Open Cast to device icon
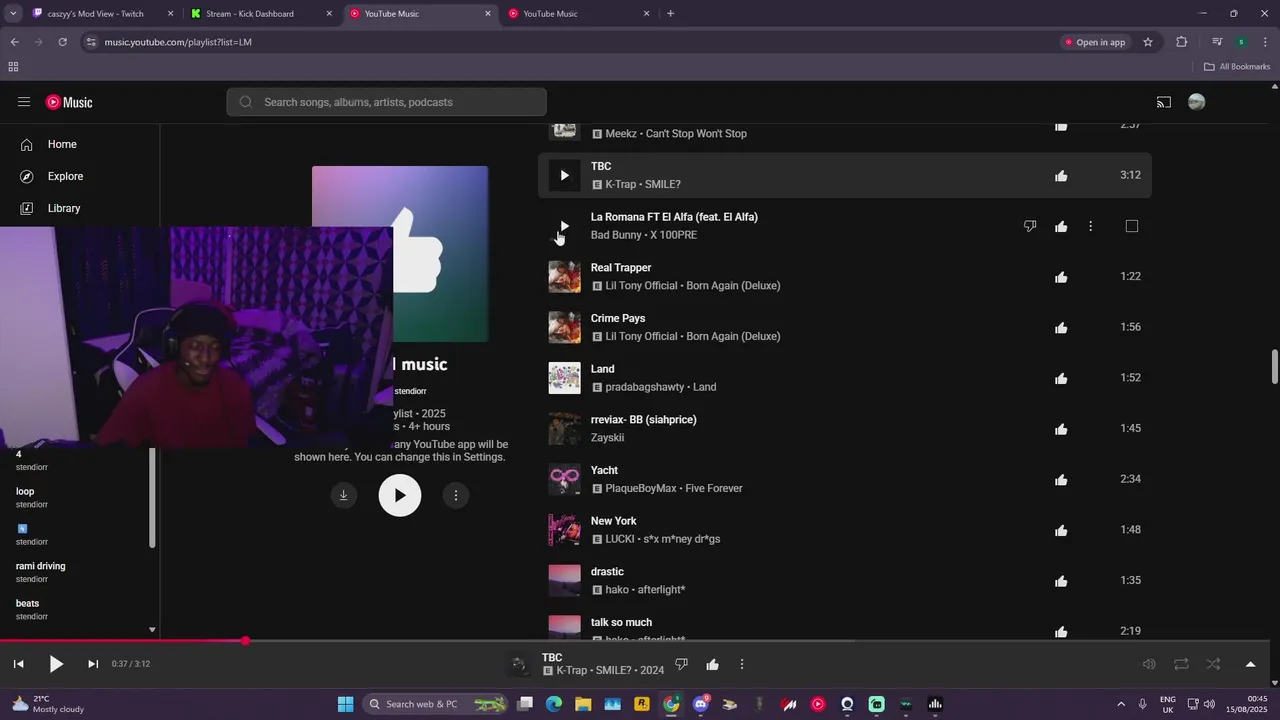1280x720 pixels. tap(1164, 102)
